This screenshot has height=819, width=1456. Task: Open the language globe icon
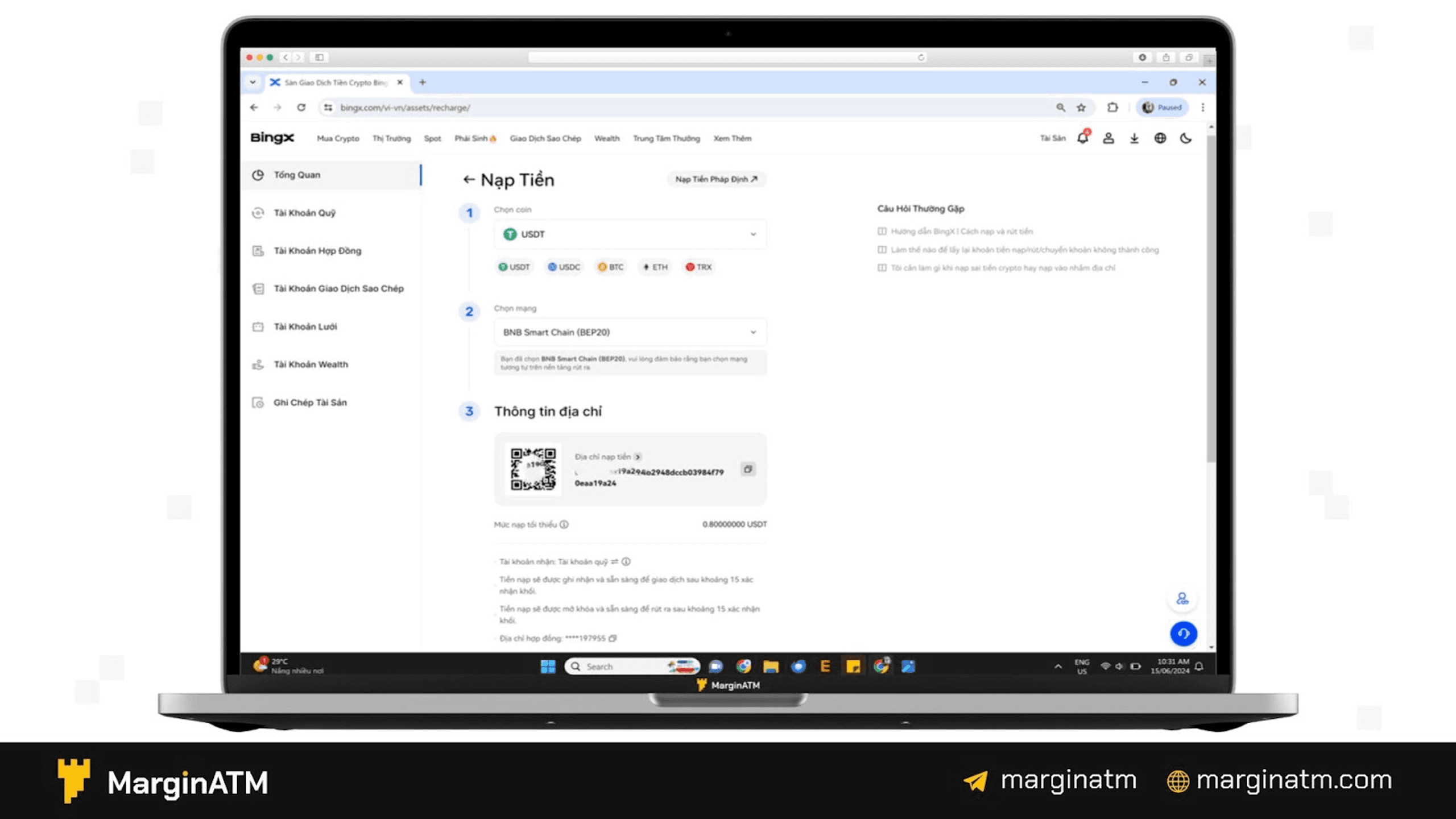pyautogui.click(x=1160, y=138)
